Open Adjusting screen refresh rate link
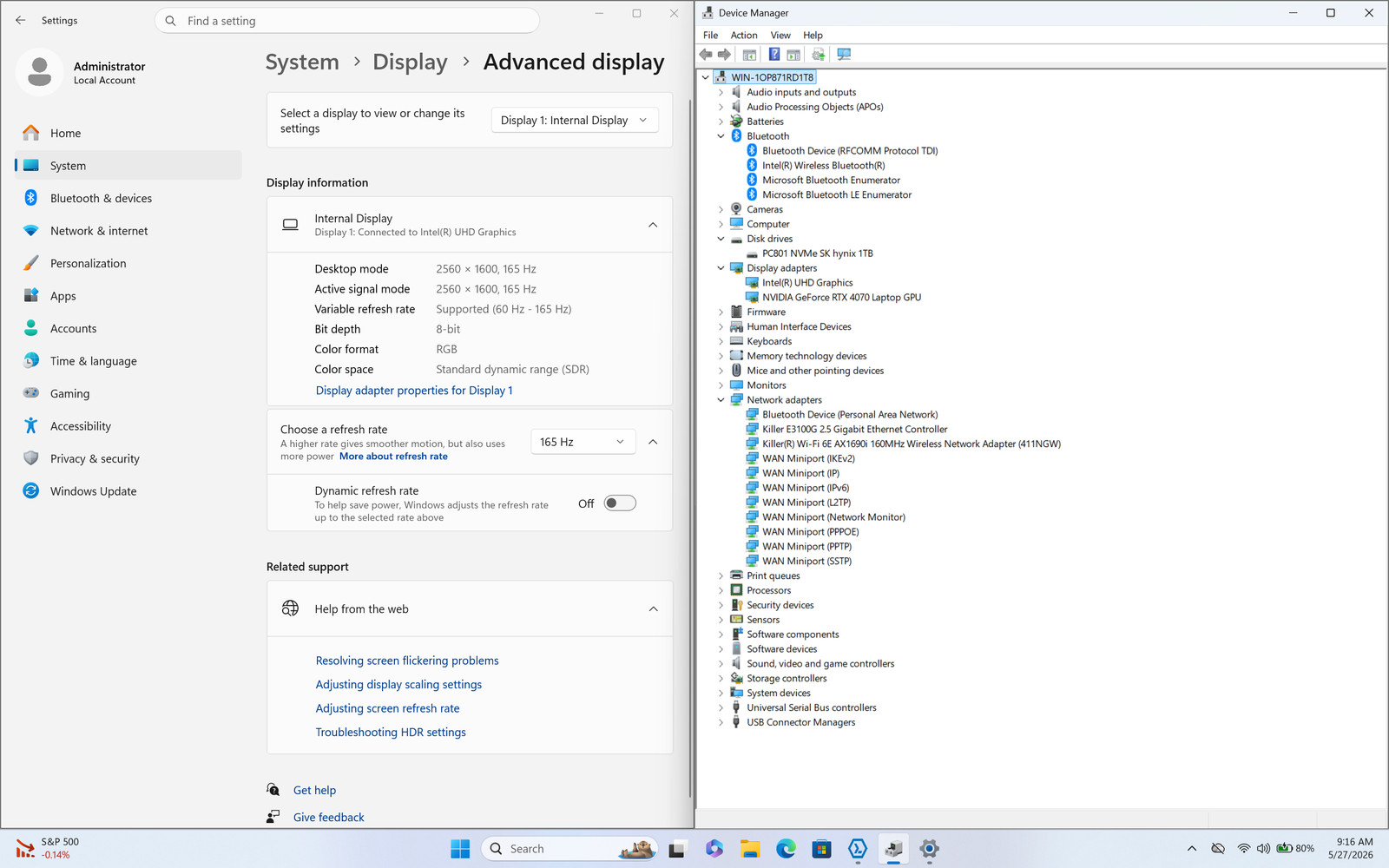 click(x=387, y=708)
